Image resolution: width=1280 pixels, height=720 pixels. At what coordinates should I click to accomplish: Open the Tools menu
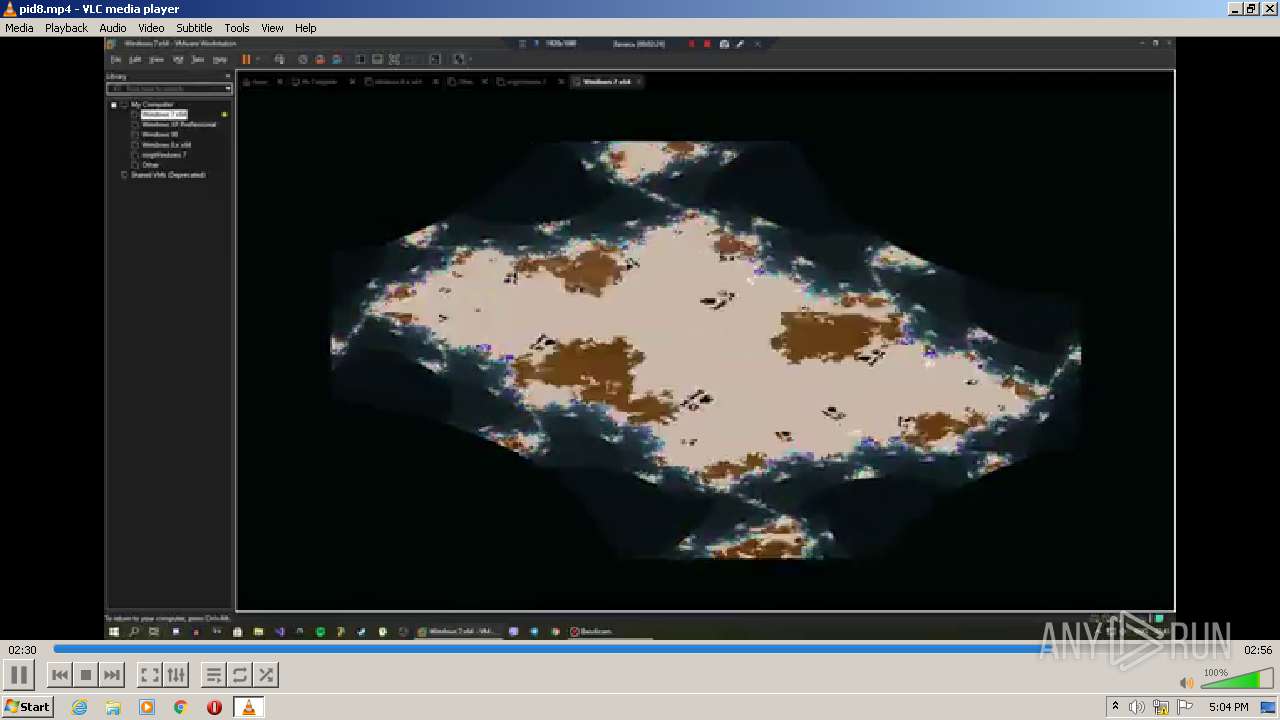click(x=237, y=28)
